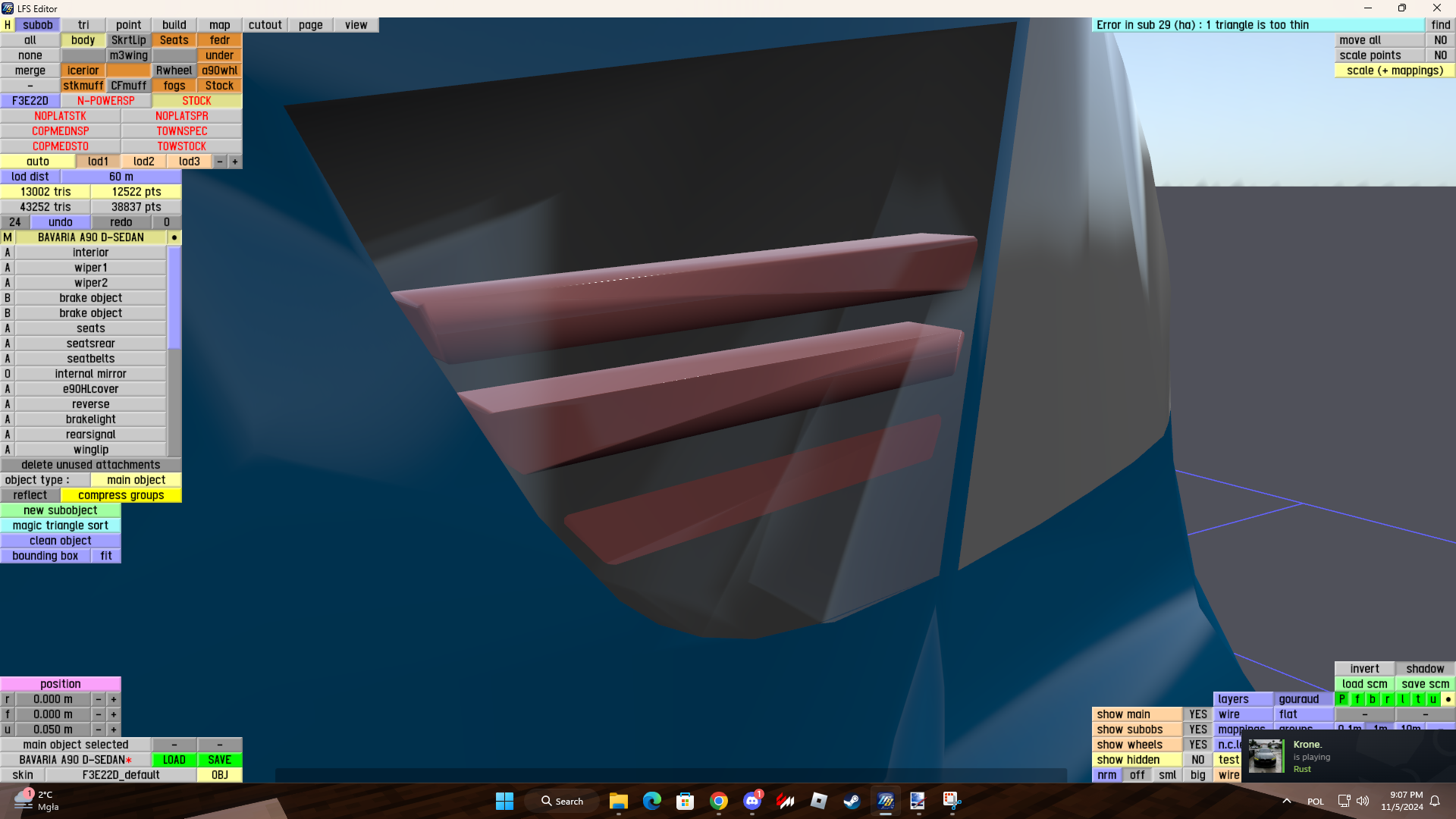Toggle the 'show hidden' NO button
Screen dimensions: 1456x819
[x=1197, y=760]
